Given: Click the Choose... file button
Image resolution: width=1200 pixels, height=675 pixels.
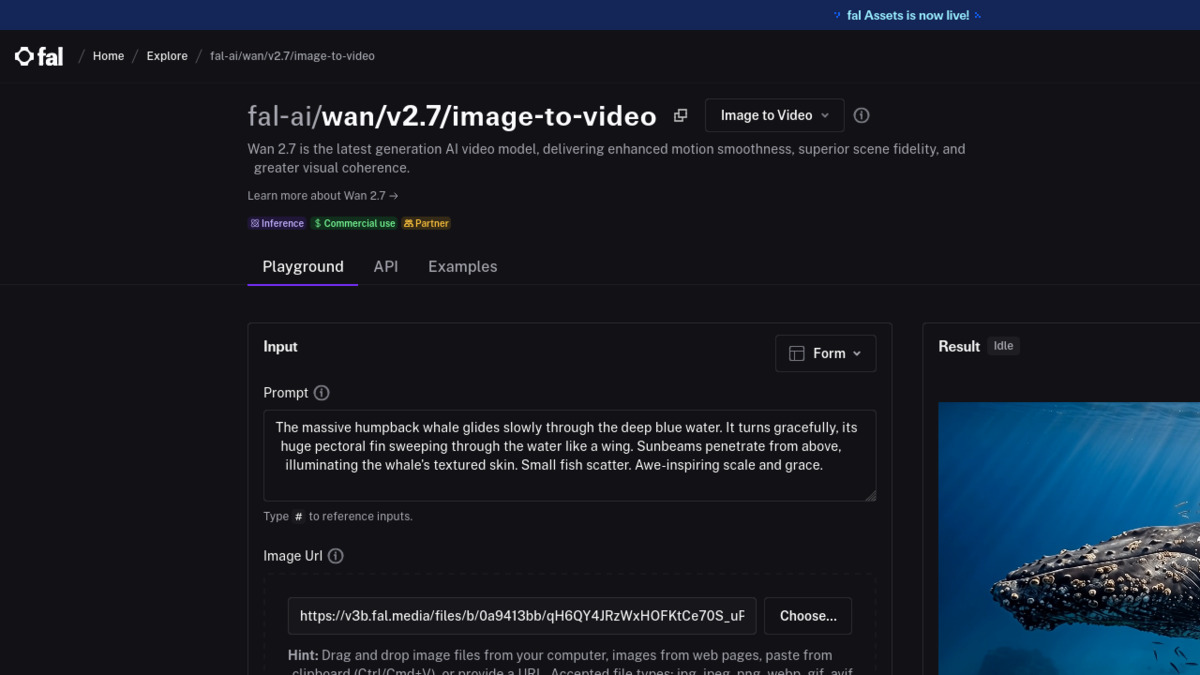Looking at the screenshot, I should 808,616.
